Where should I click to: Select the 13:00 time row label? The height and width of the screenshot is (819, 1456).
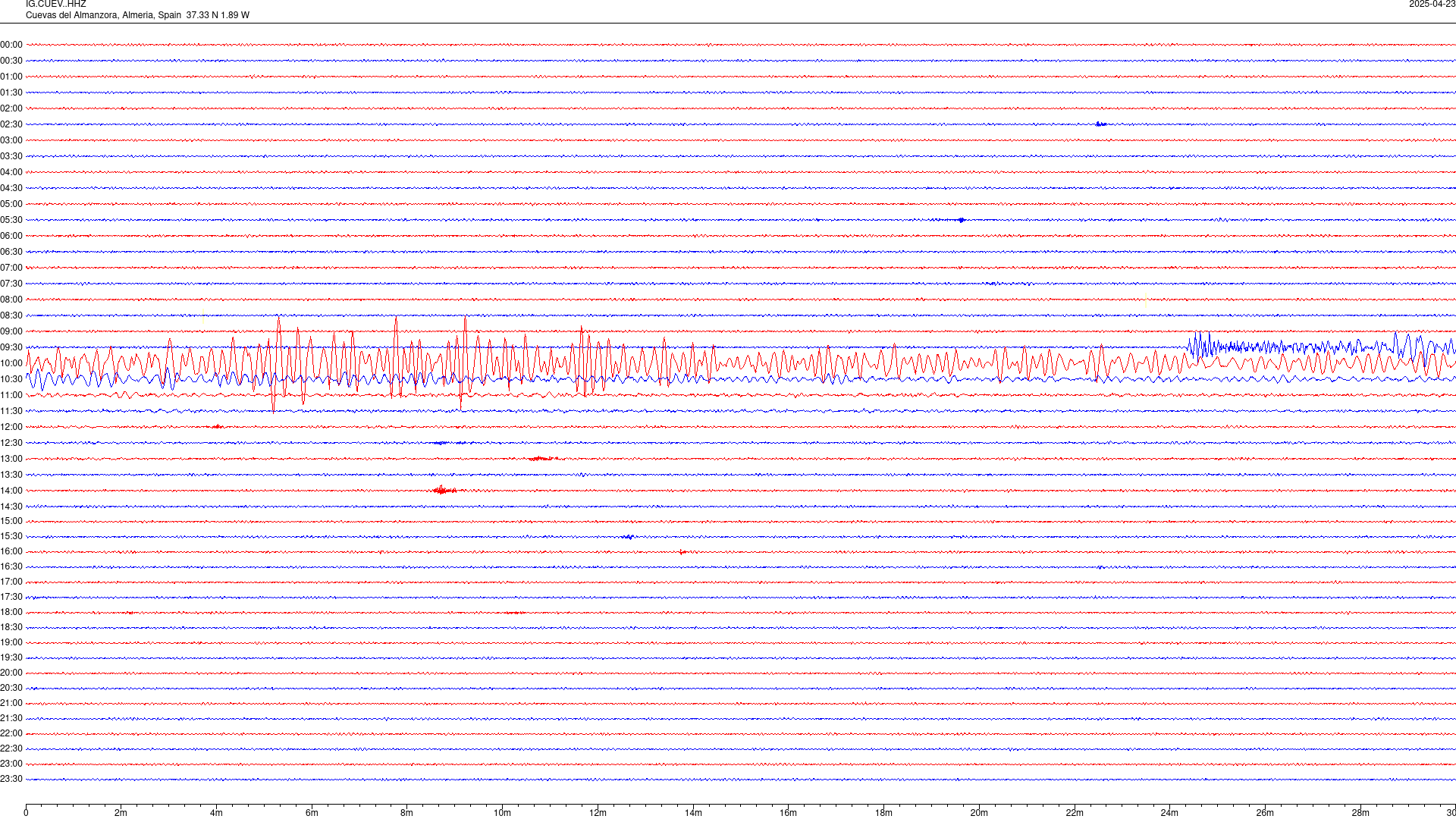point(11,459)
